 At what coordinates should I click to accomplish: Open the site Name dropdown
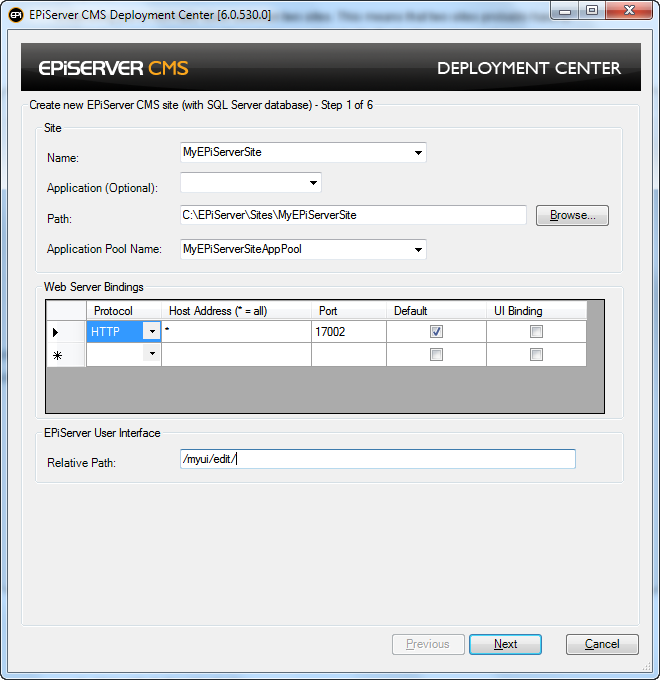click(417, 153)
